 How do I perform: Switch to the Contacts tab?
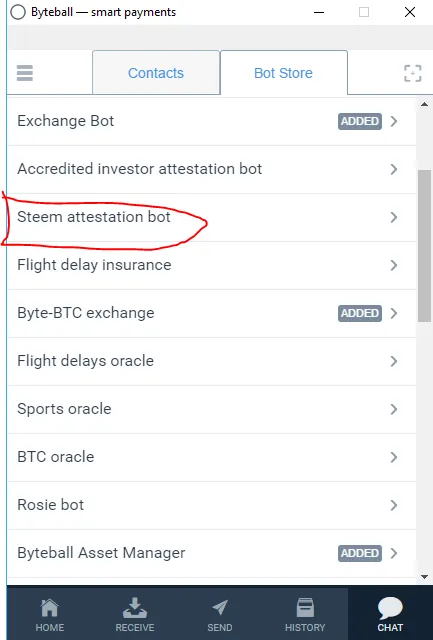(x=156, y=73)
